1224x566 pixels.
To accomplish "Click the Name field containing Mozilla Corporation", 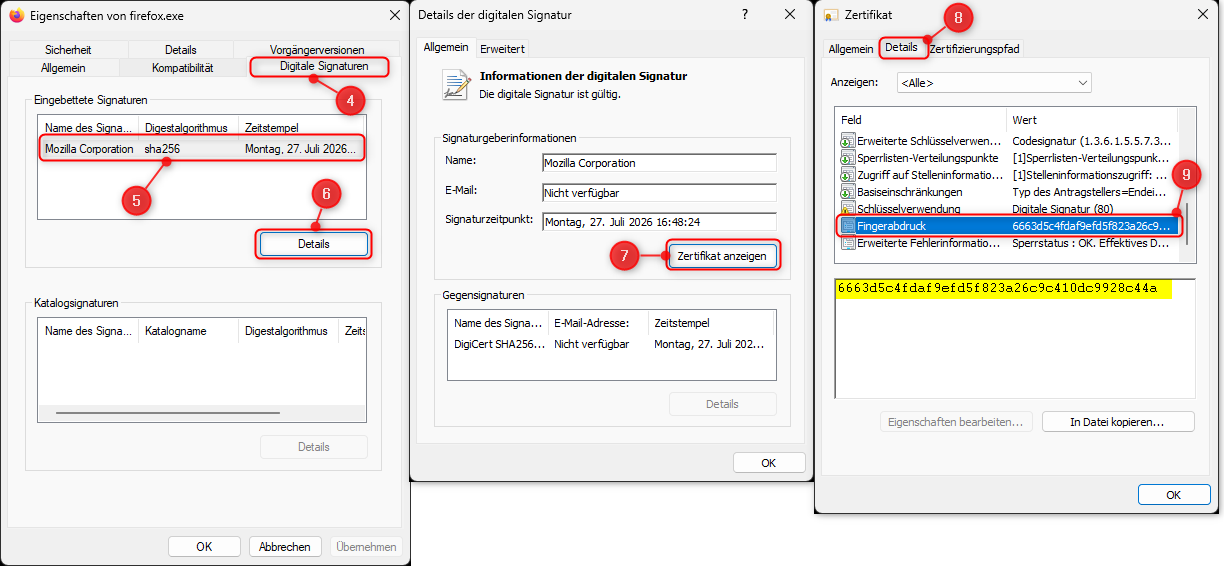I will coord(659,163).
